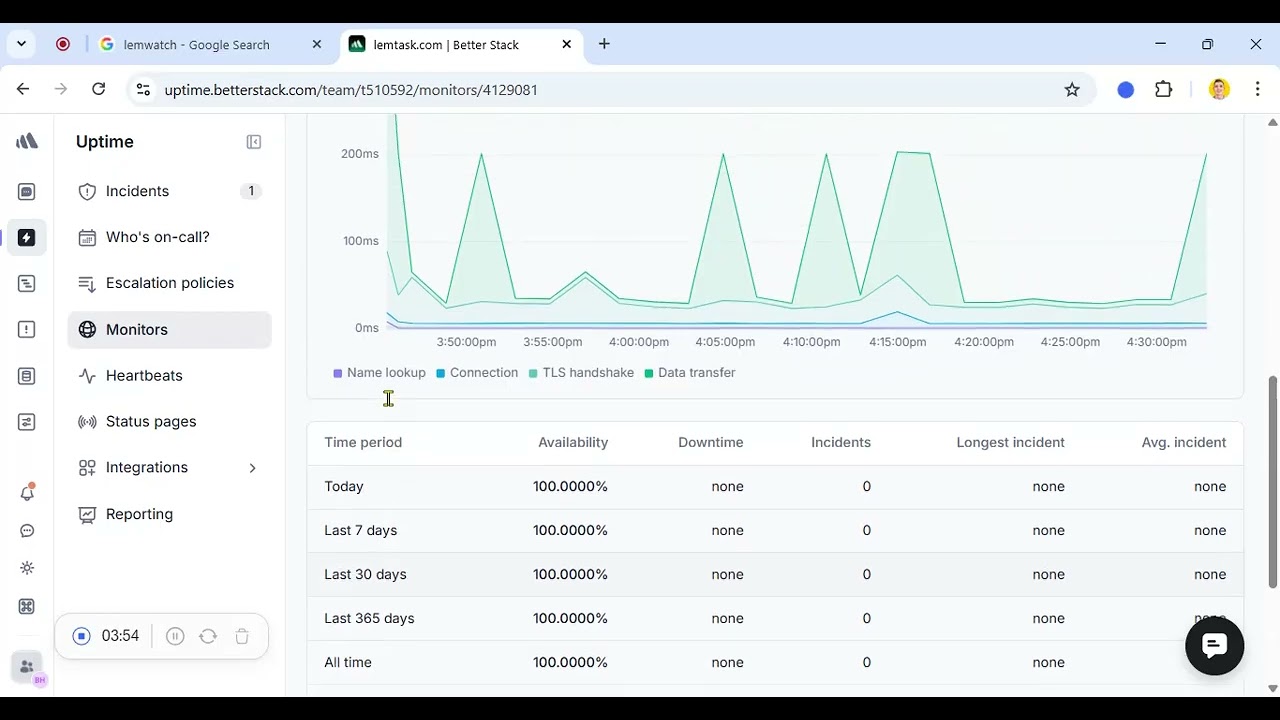Viewport: 1280px width, 720px height.
Task: Click the page vertical scrollbar thumb
Action: point(1272,482)
